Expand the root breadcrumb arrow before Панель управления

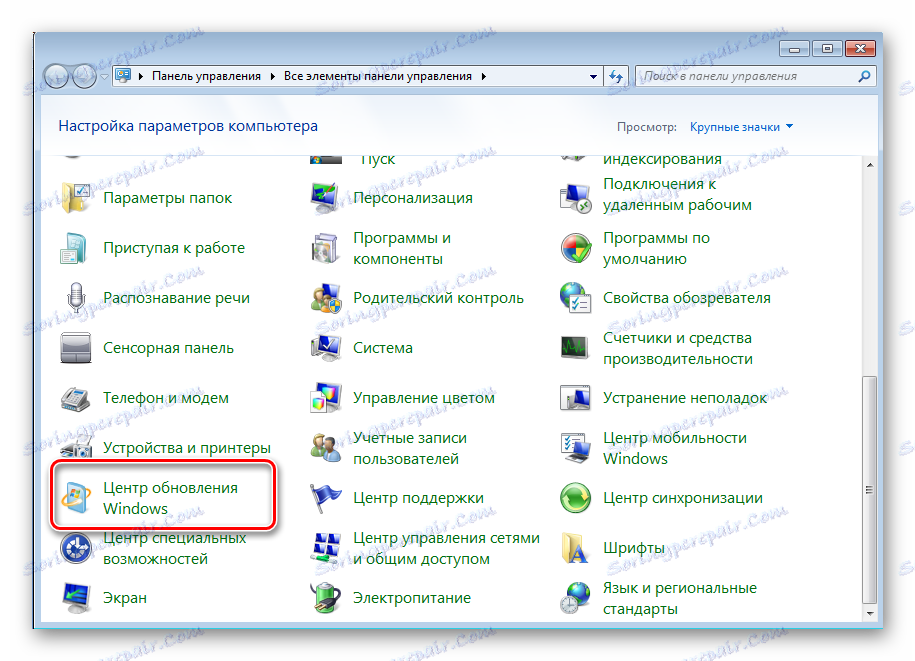[141, 76]
